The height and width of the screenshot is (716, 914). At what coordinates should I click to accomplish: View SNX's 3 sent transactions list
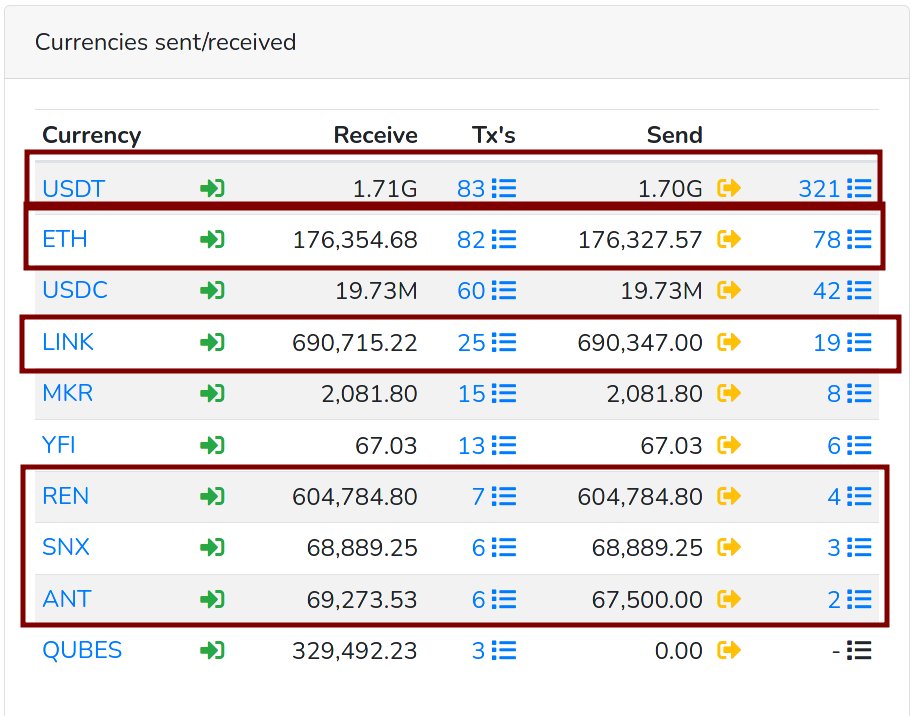(850, 547)
